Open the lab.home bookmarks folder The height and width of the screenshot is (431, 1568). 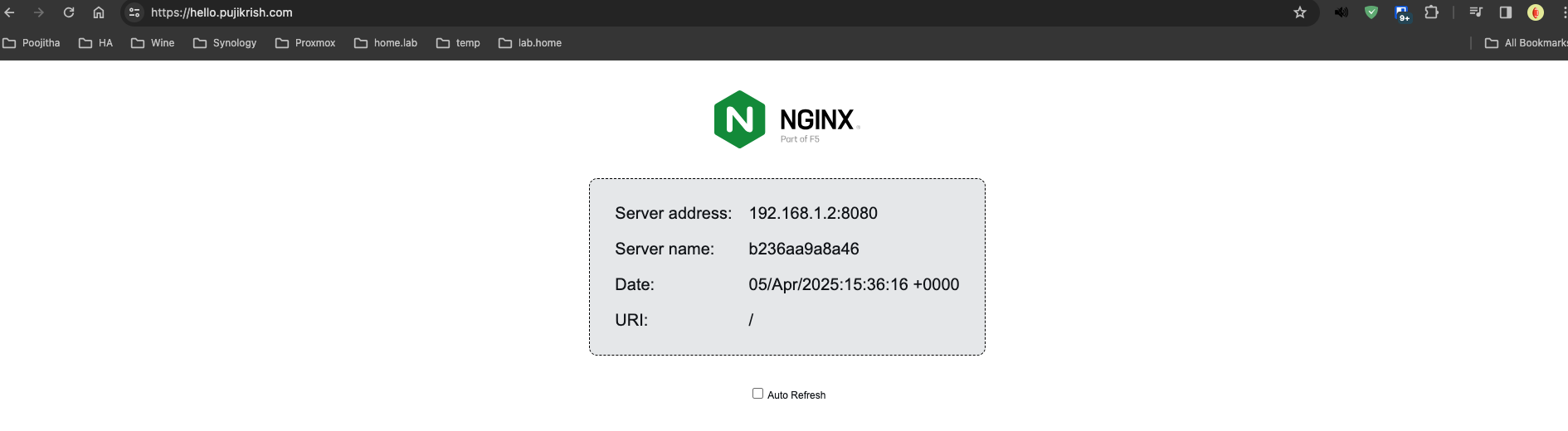530,43
